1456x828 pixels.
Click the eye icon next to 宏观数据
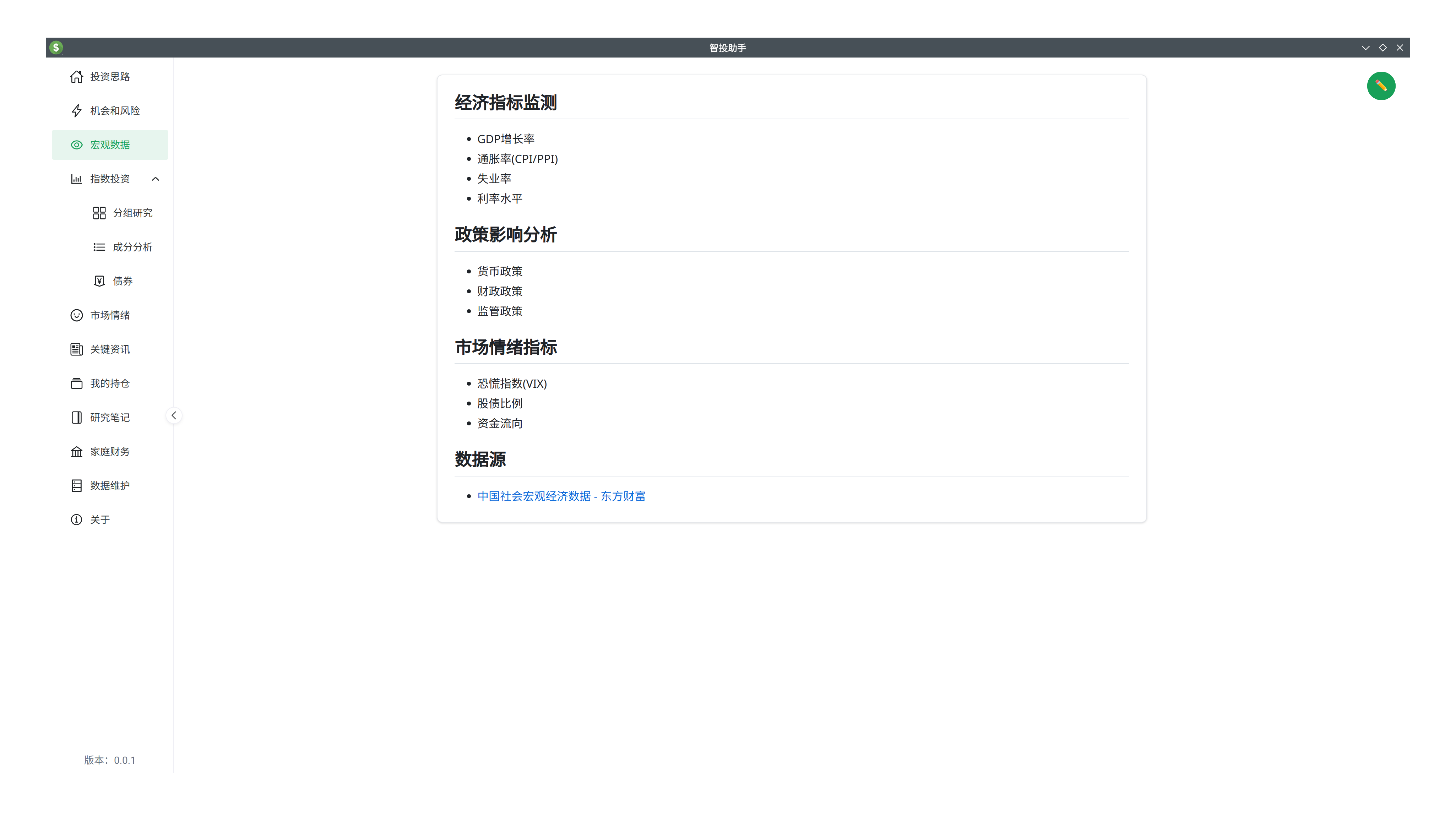tap(76, 145)
